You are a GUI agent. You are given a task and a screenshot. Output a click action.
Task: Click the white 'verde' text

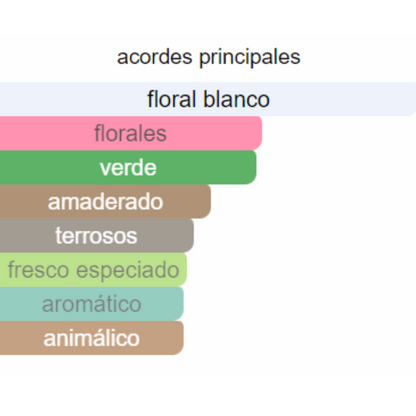pyautogui.click(x=128, y=168)
